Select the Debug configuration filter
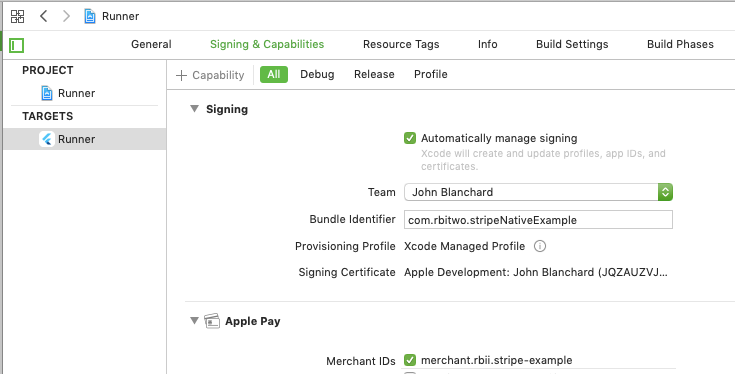Viewport: 735px width, 374px height. pos(317,75)
